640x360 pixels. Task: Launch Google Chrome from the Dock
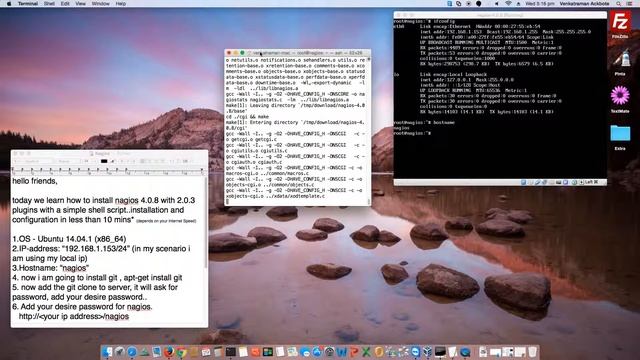[x=181, y=352]
